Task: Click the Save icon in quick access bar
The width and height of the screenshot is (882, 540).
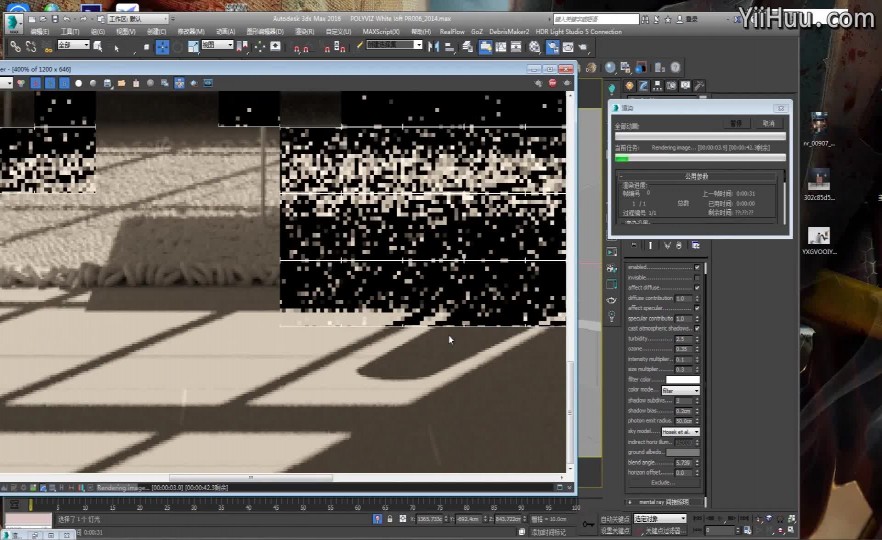Action: click(55, 19)
